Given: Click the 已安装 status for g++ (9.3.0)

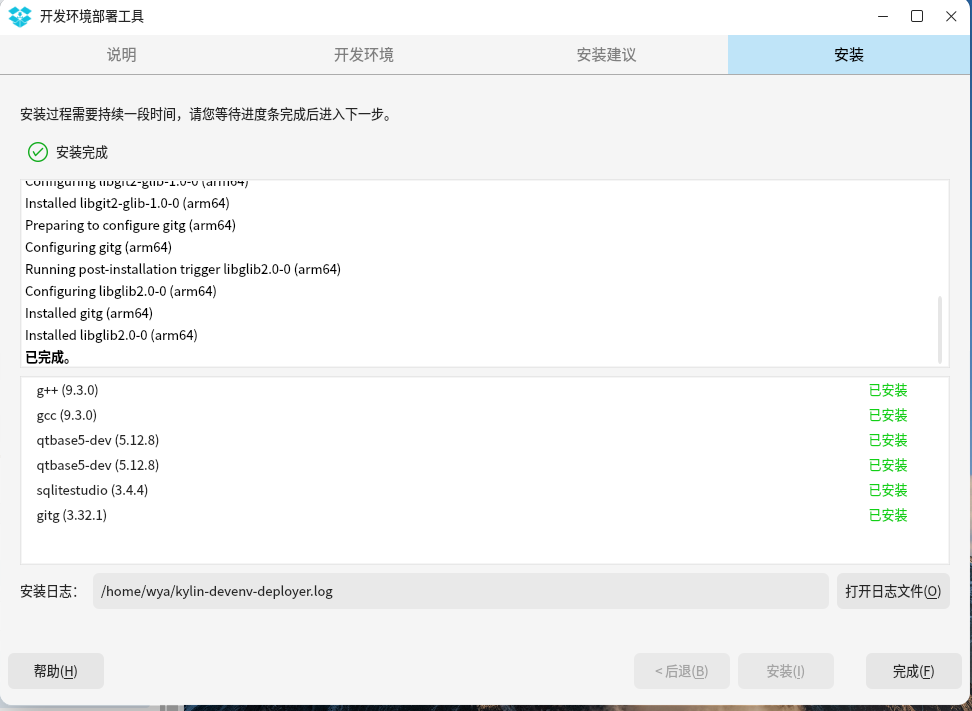Looking at the screenshot, I should tap(888, 390).
